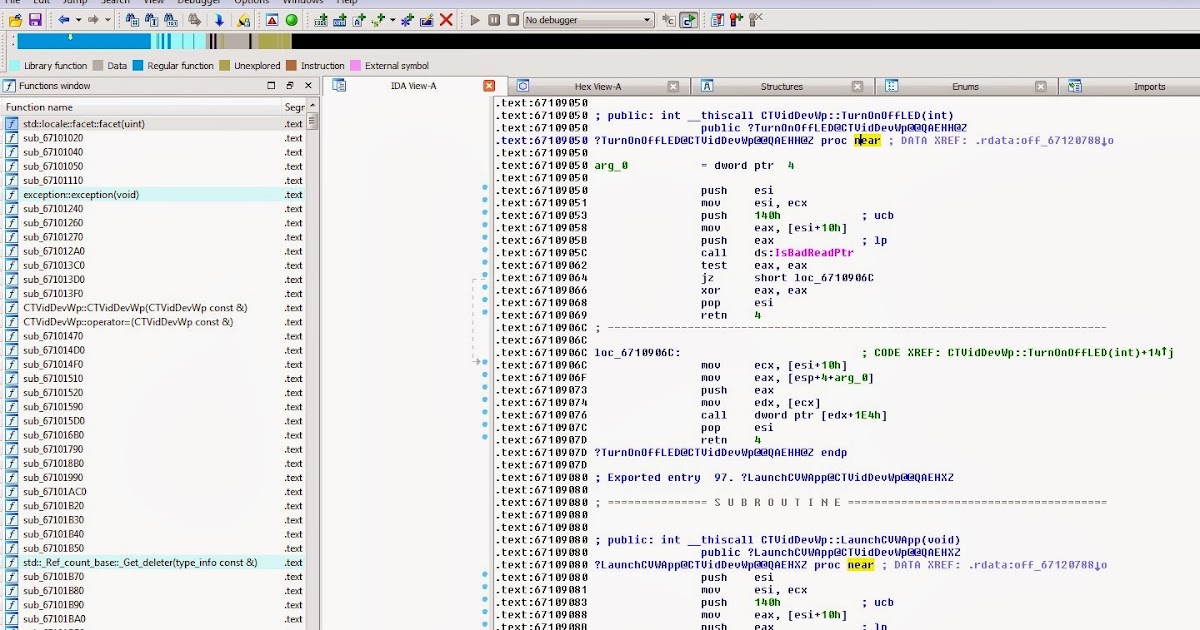
Task: Open the back-history dropdown arrow
Action: point(77,20)
